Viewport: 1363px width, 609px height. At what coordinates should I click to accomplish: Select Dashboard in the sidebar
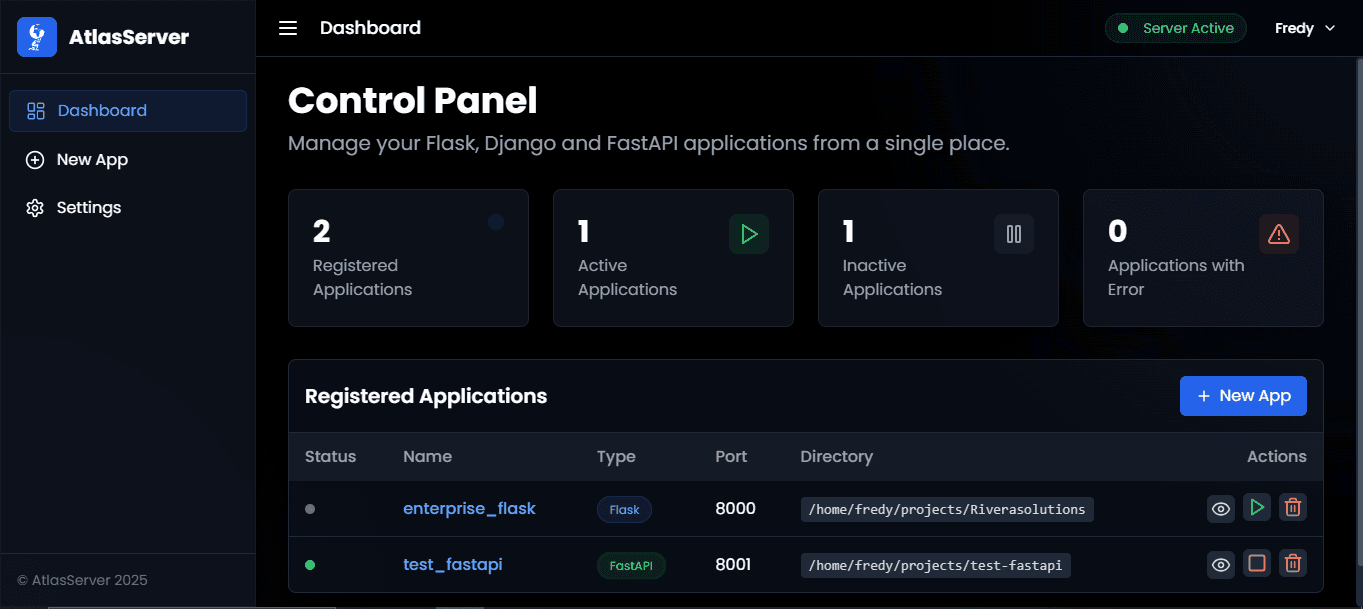128,111
